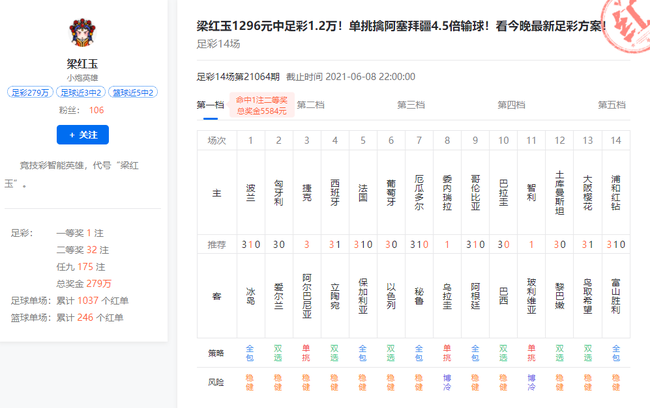Click the recommendation 3 for match 3
Image resolution: width=650 pixels, height=408 pixels.
tap(307, 245)
